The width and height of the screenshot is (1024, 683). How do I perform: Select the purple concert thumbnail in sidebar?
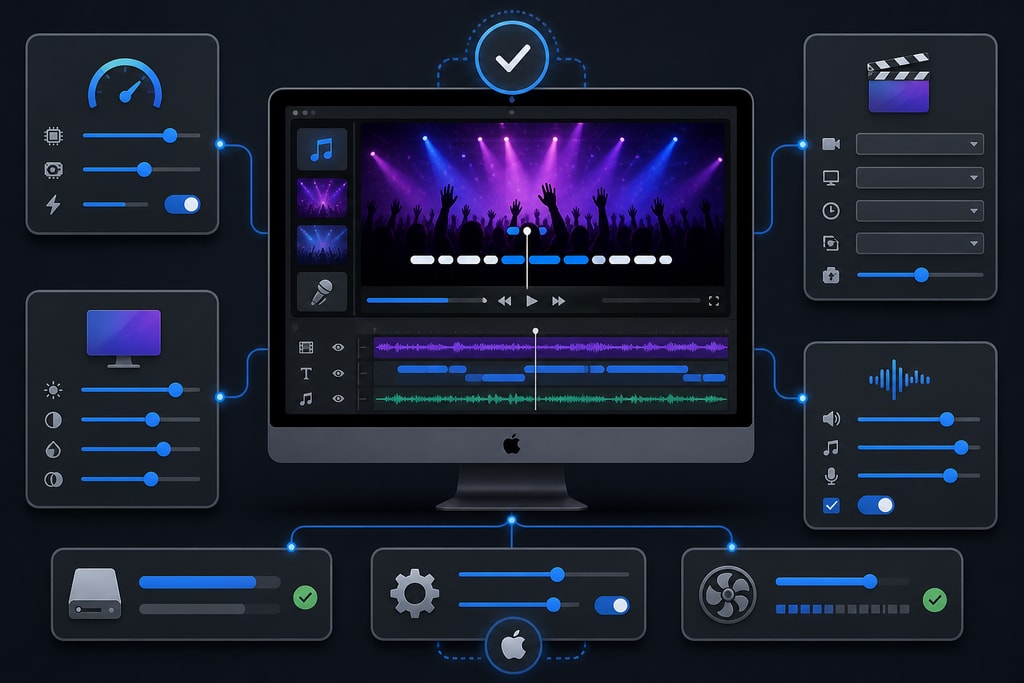click(322, 197)
